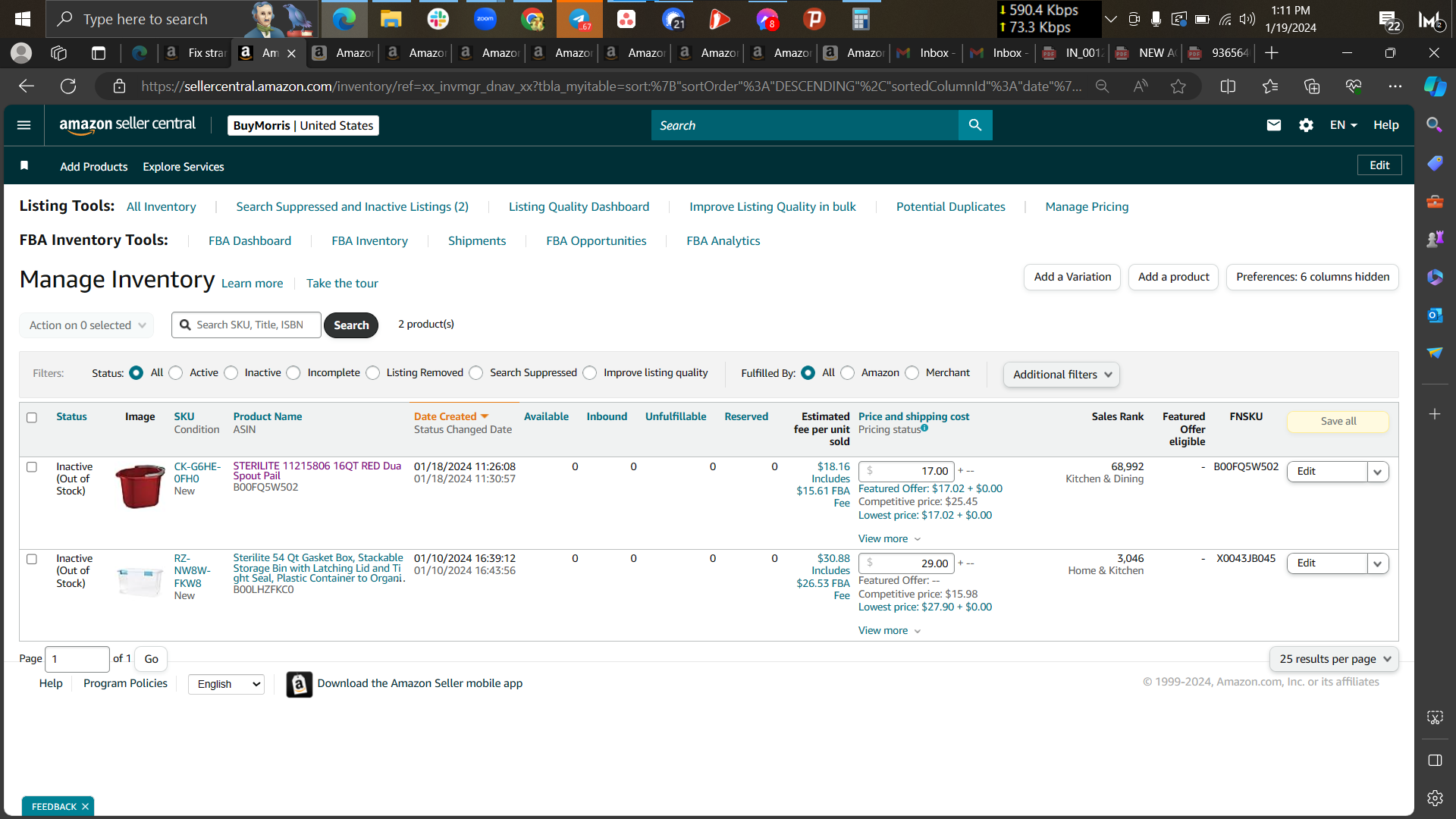Open the browser split screen icon

[1228, 86]
